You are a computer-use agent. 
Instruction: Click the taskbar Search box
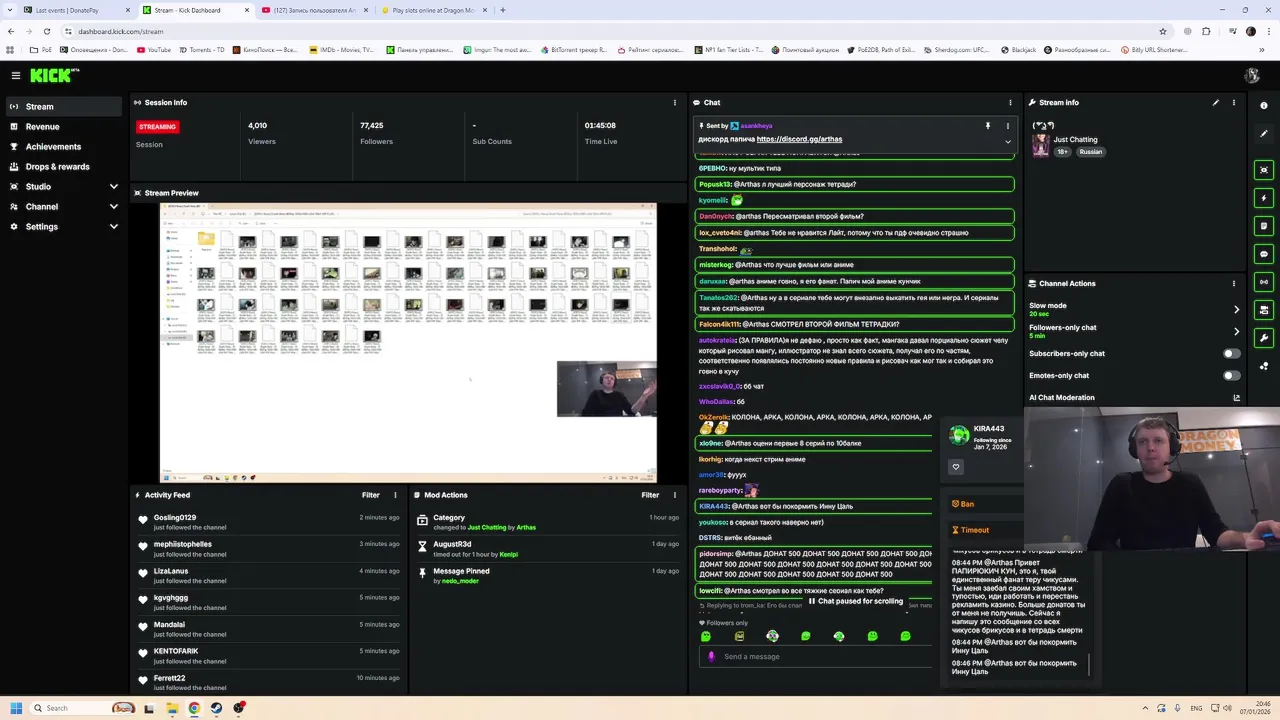(82, 708)
